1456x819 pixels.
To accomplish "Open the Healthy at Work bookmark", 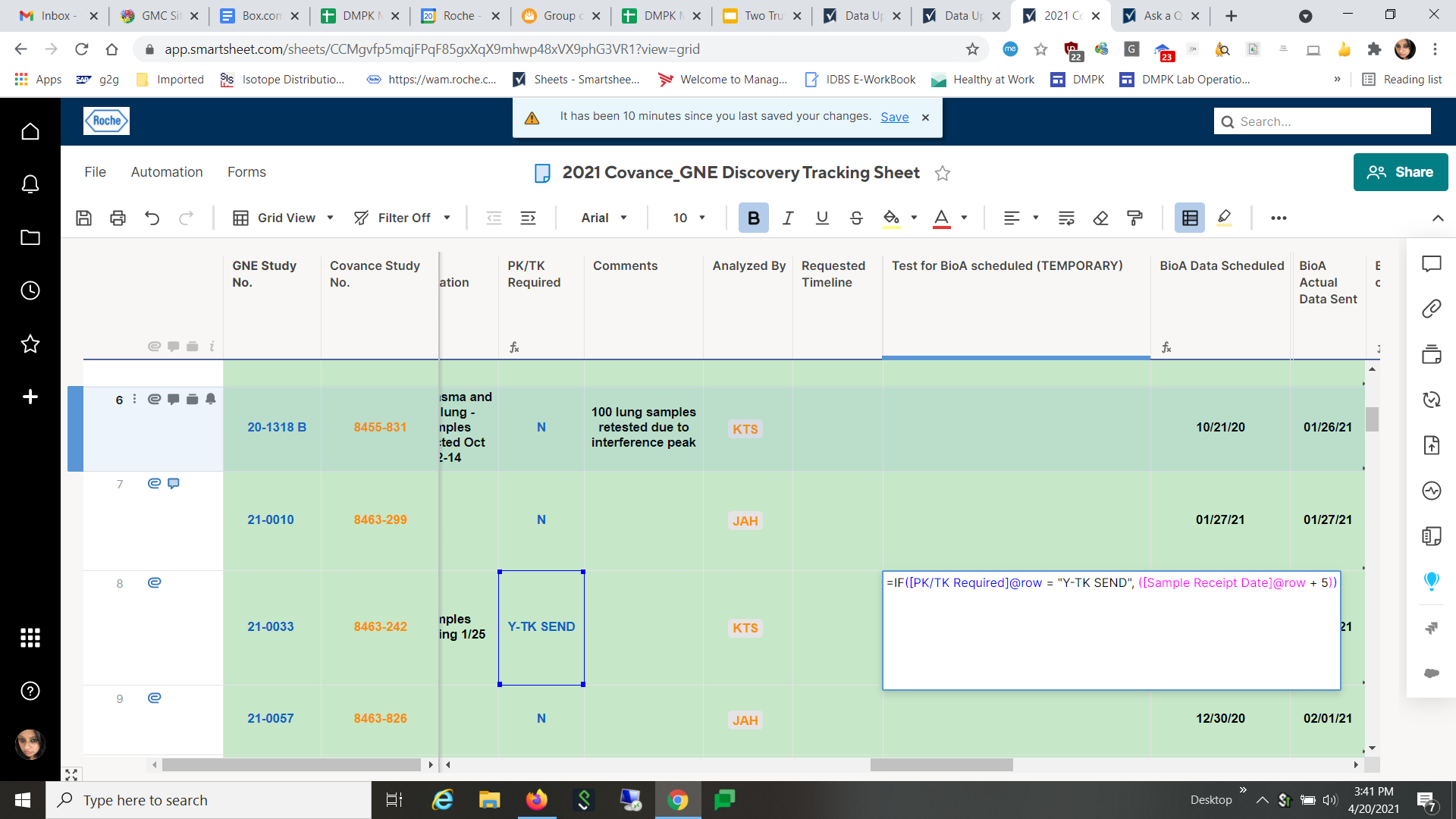I will pos(983,80).
